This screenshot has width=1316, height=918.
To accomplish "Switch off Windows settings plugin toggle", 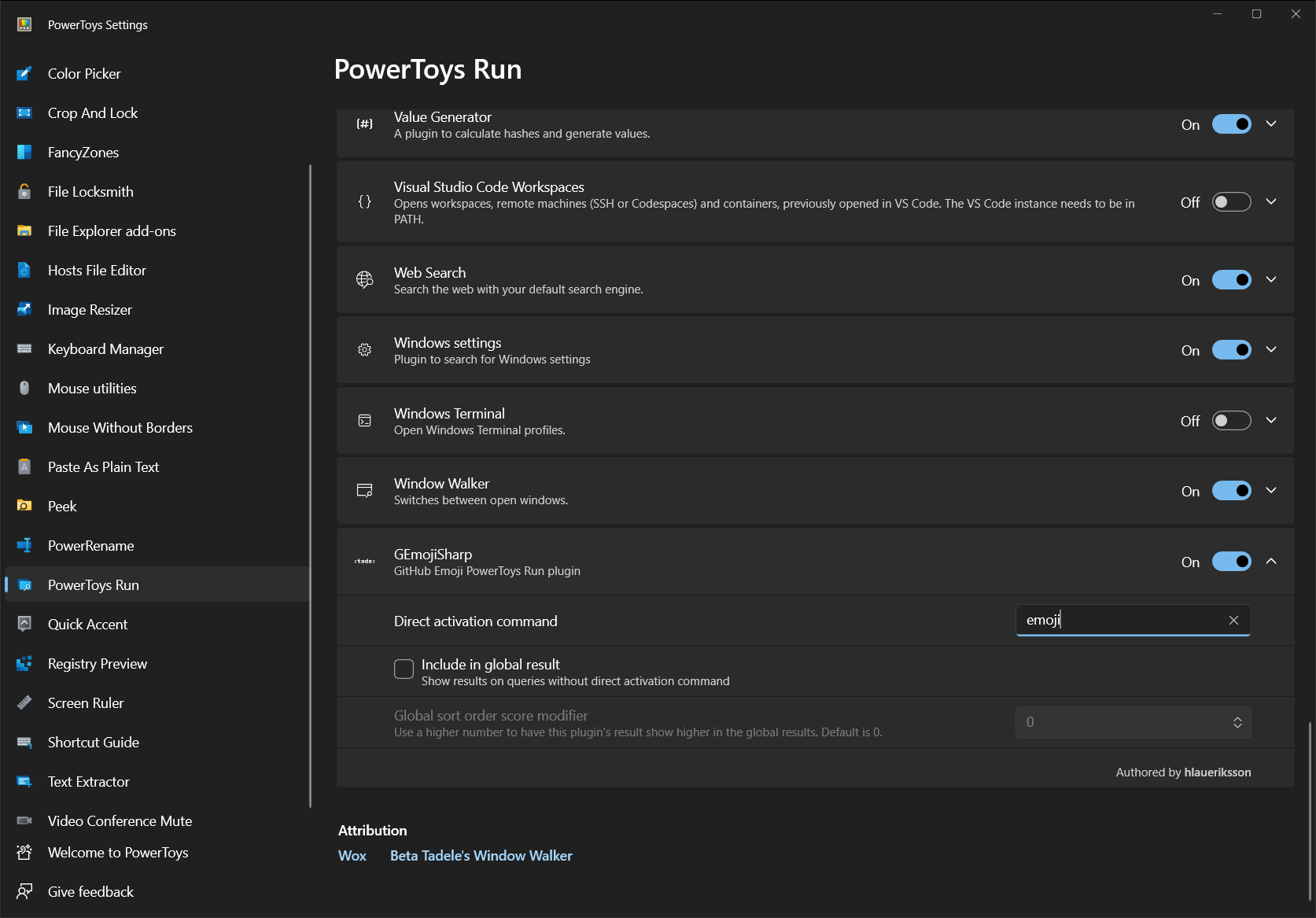I will tap(1231, 350).
